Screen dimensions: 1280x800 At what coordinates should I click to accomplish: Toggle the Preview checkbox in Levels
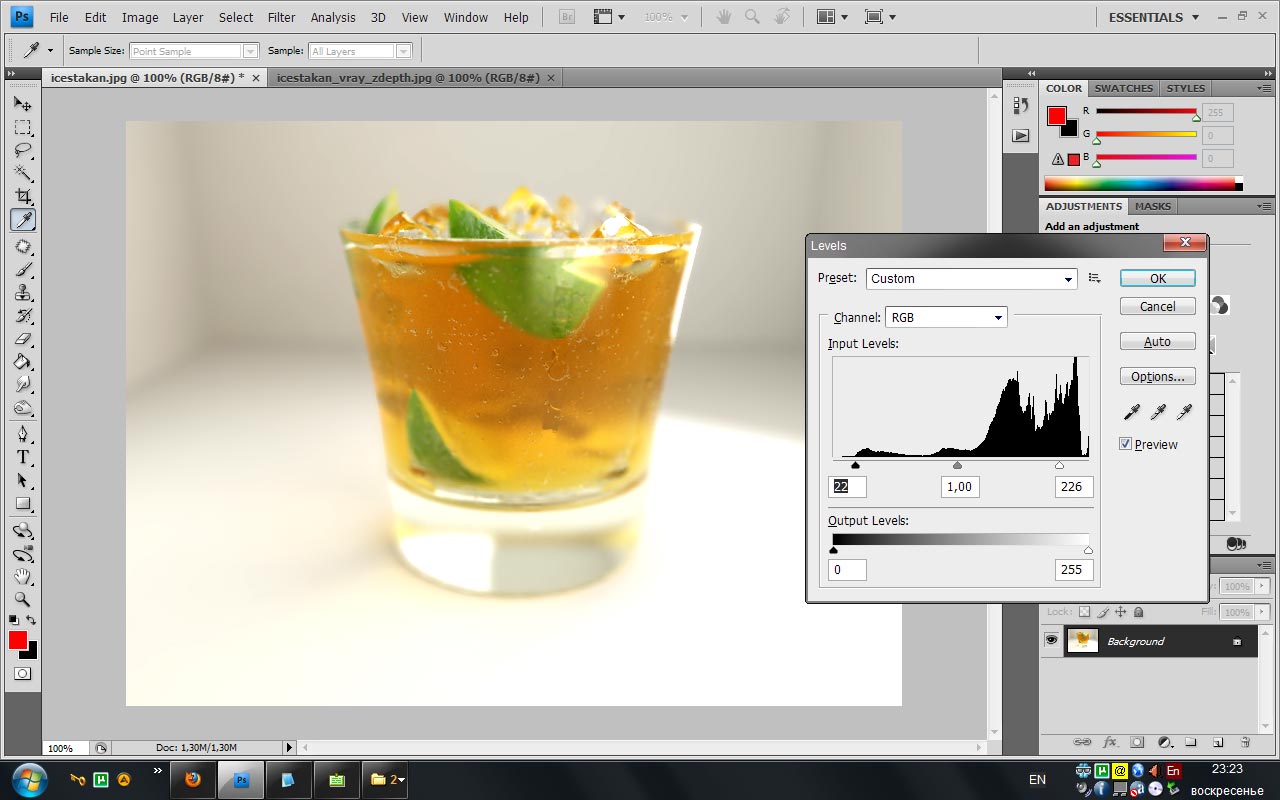pos(1126,444)
